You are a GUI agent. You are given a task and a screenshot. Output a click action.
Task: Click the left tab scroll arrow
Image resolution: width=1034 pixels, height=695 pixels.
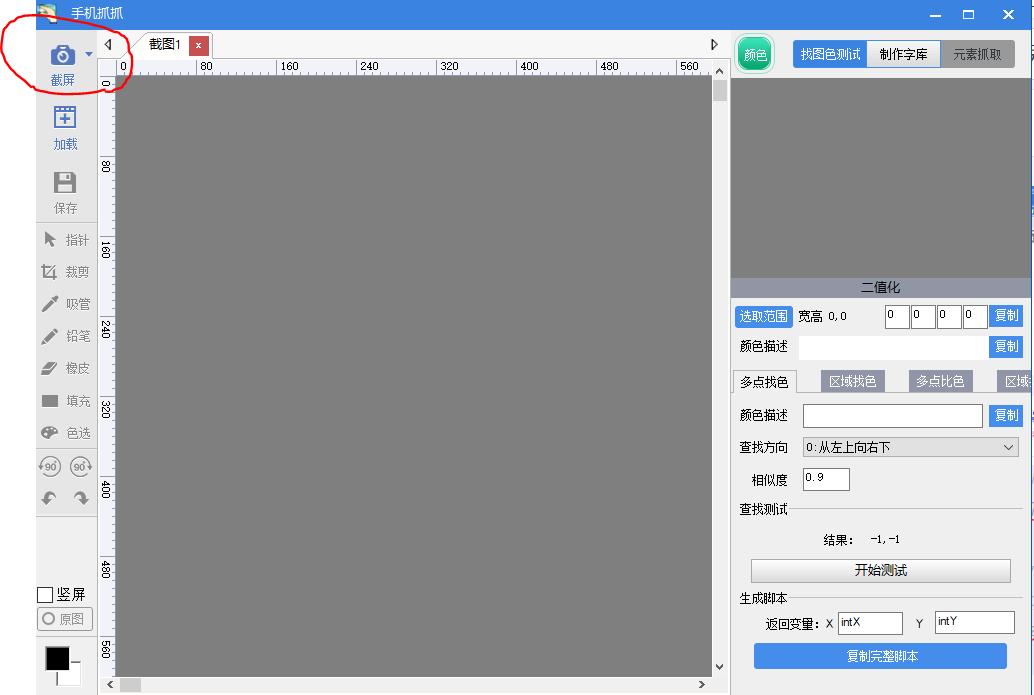point(108,44)
